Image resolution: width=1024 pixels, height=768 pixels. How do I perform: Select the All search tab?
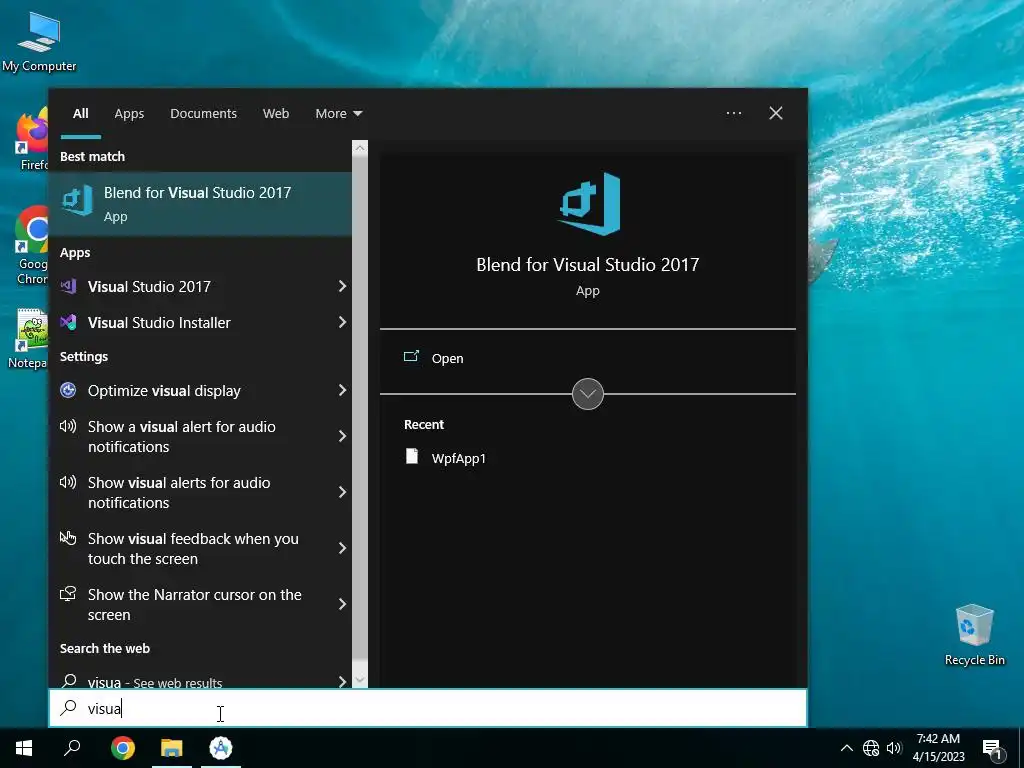click(81, 113)
